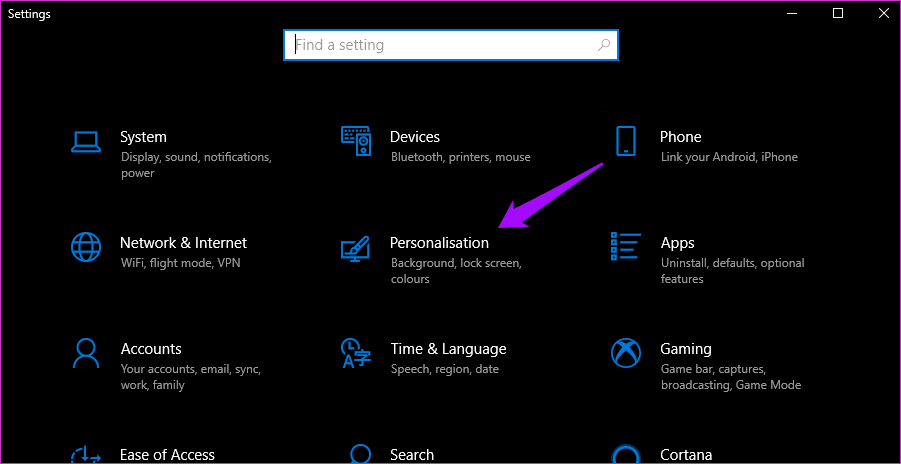
Task: Click 'Uninstall, defaults, optional features' description
Action: click(x=733, y=271)
